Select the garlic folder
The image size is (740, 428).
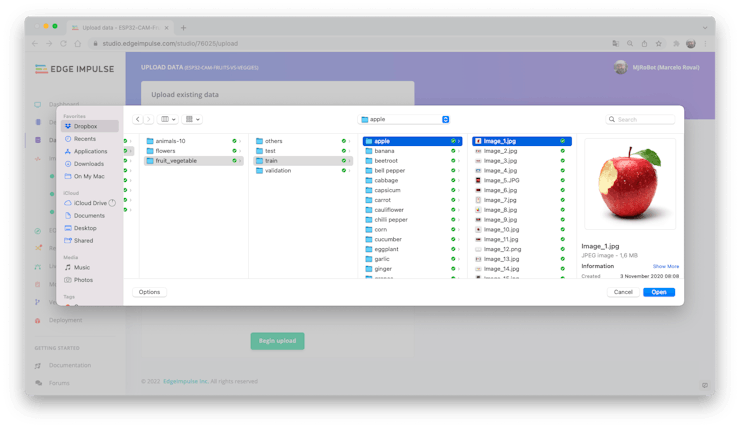coord(412,259)
